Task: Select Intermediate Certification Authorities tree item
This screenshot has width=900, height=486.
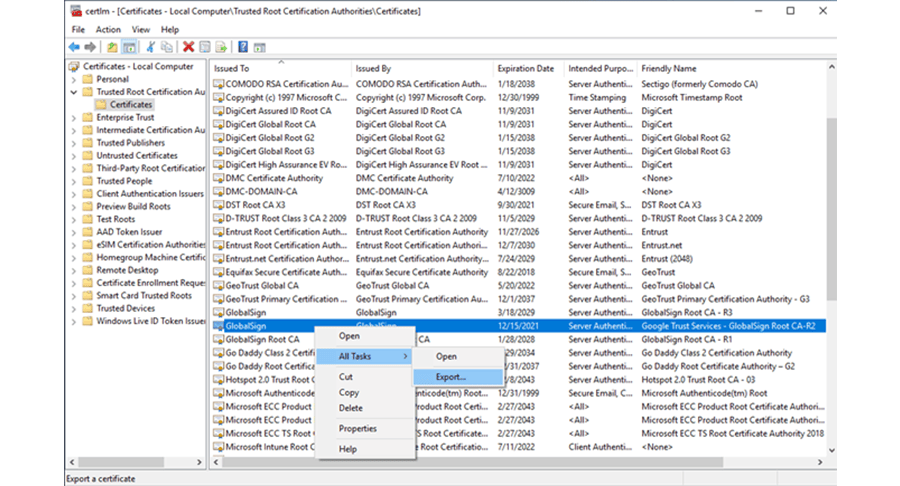Action: click(x=150, y=130)
